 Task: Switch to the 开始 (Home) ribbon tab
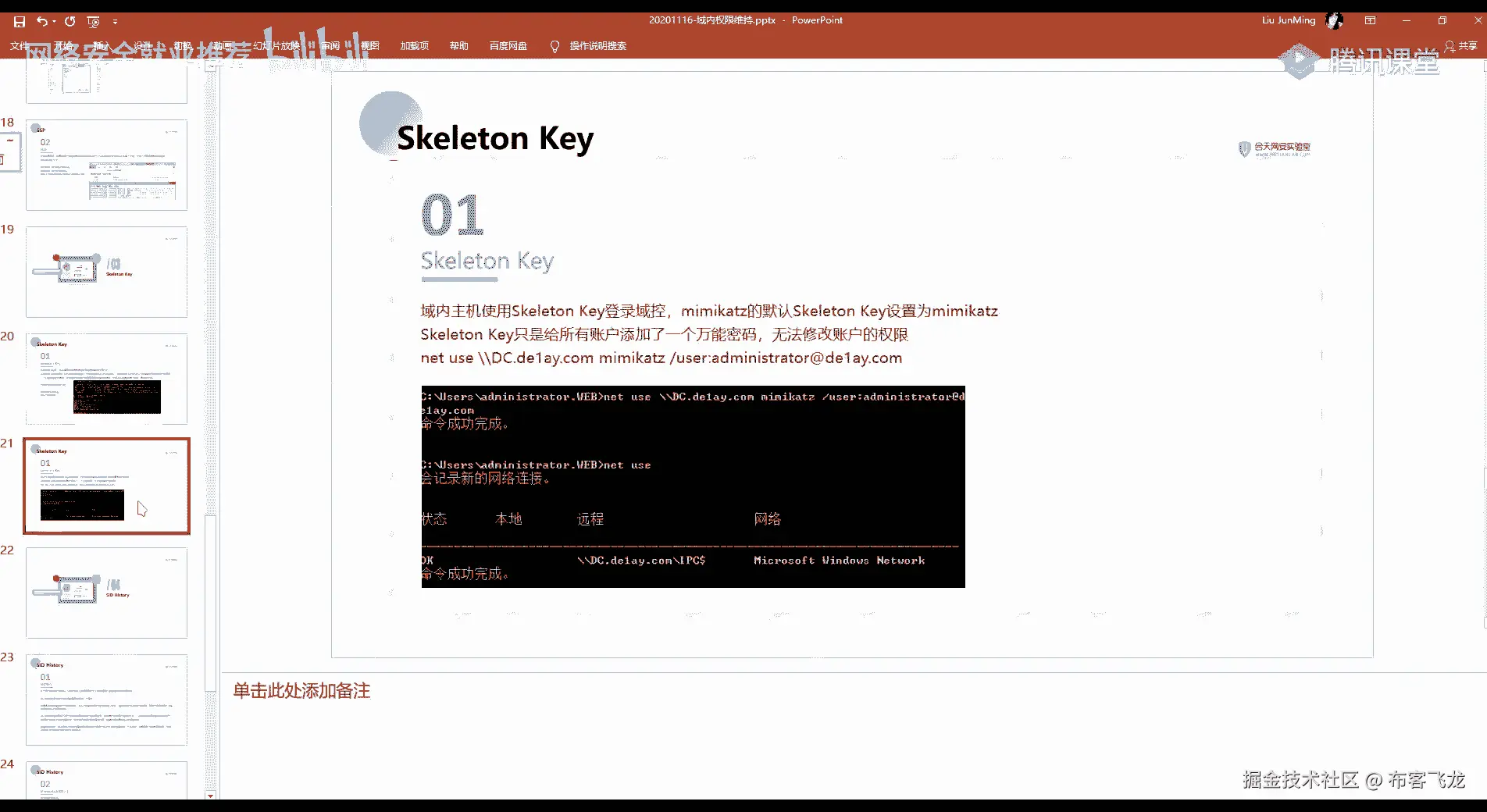click(63, 46)
